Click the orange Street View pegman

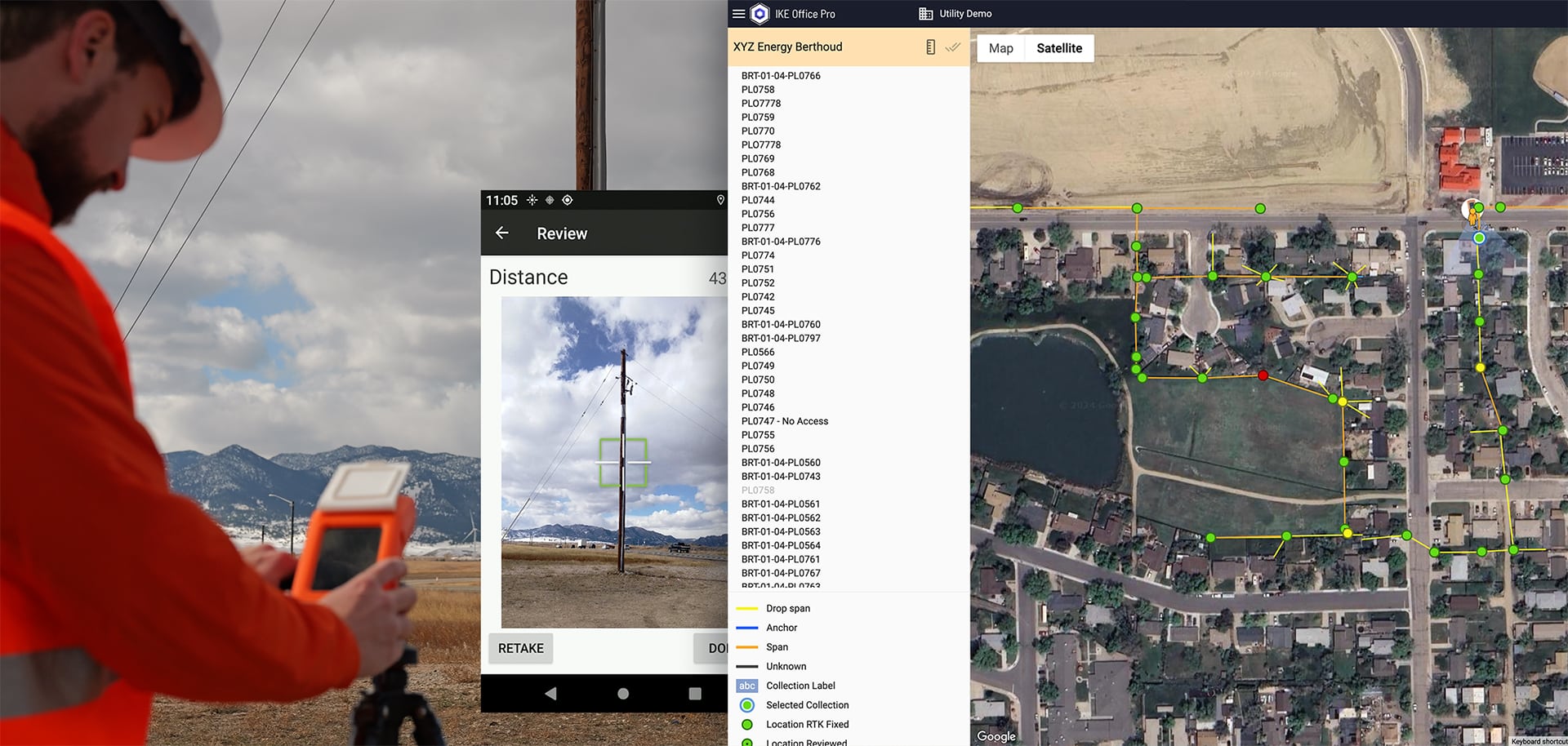[1472, 214]
